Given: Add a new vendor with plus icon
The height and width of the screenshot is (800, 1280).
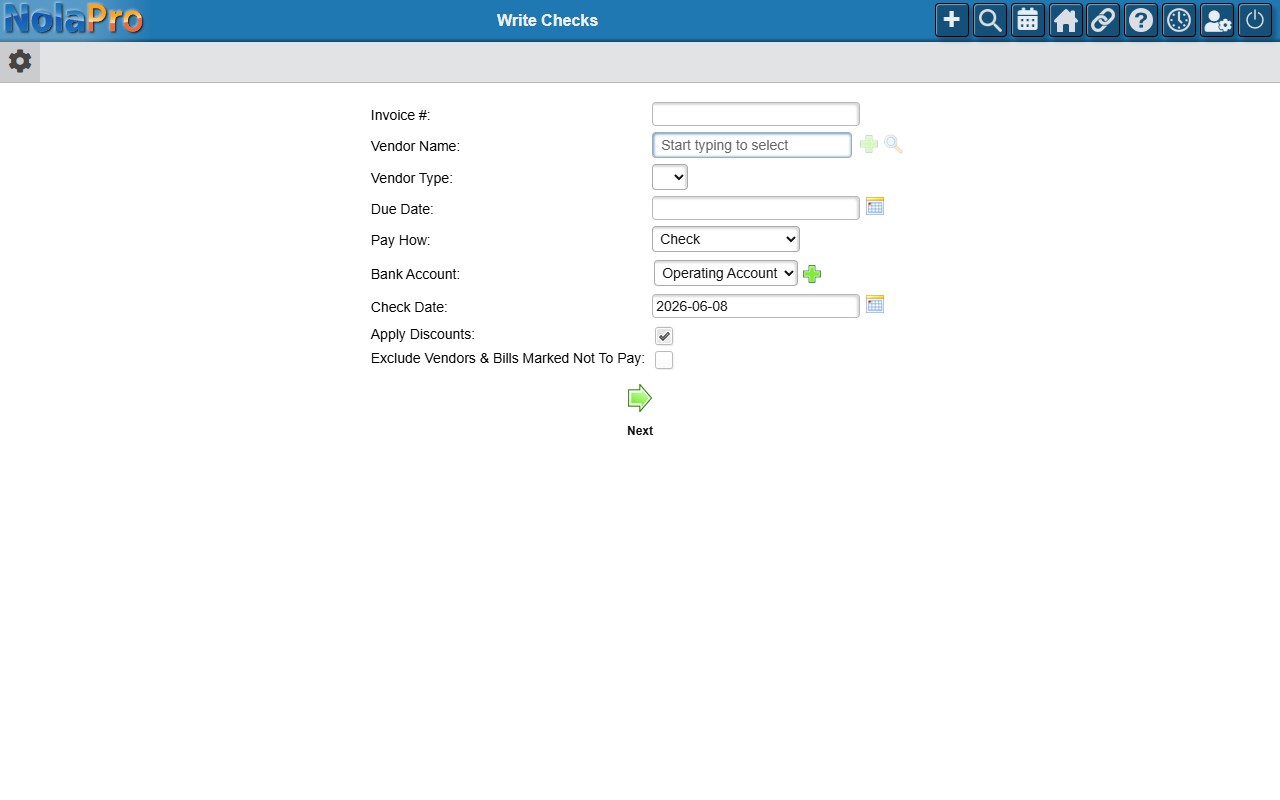Looking at the screenshot, I should 869,145.
